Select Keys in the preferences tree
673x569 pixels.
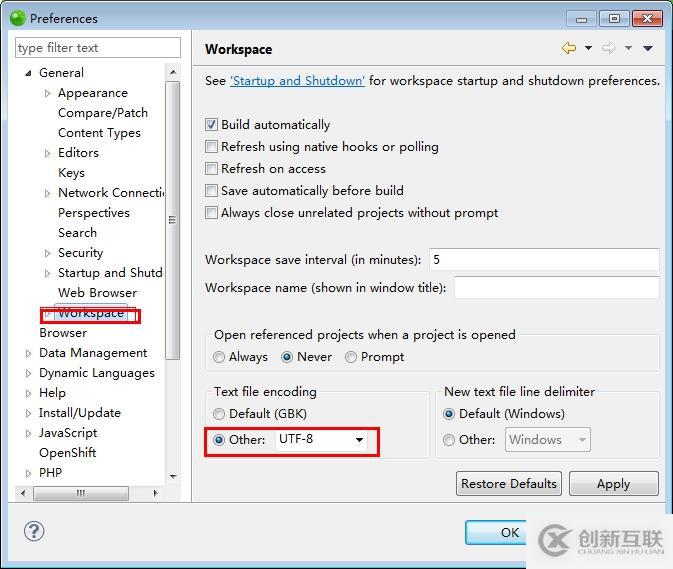pyautogui.click(x=71, y=173)
